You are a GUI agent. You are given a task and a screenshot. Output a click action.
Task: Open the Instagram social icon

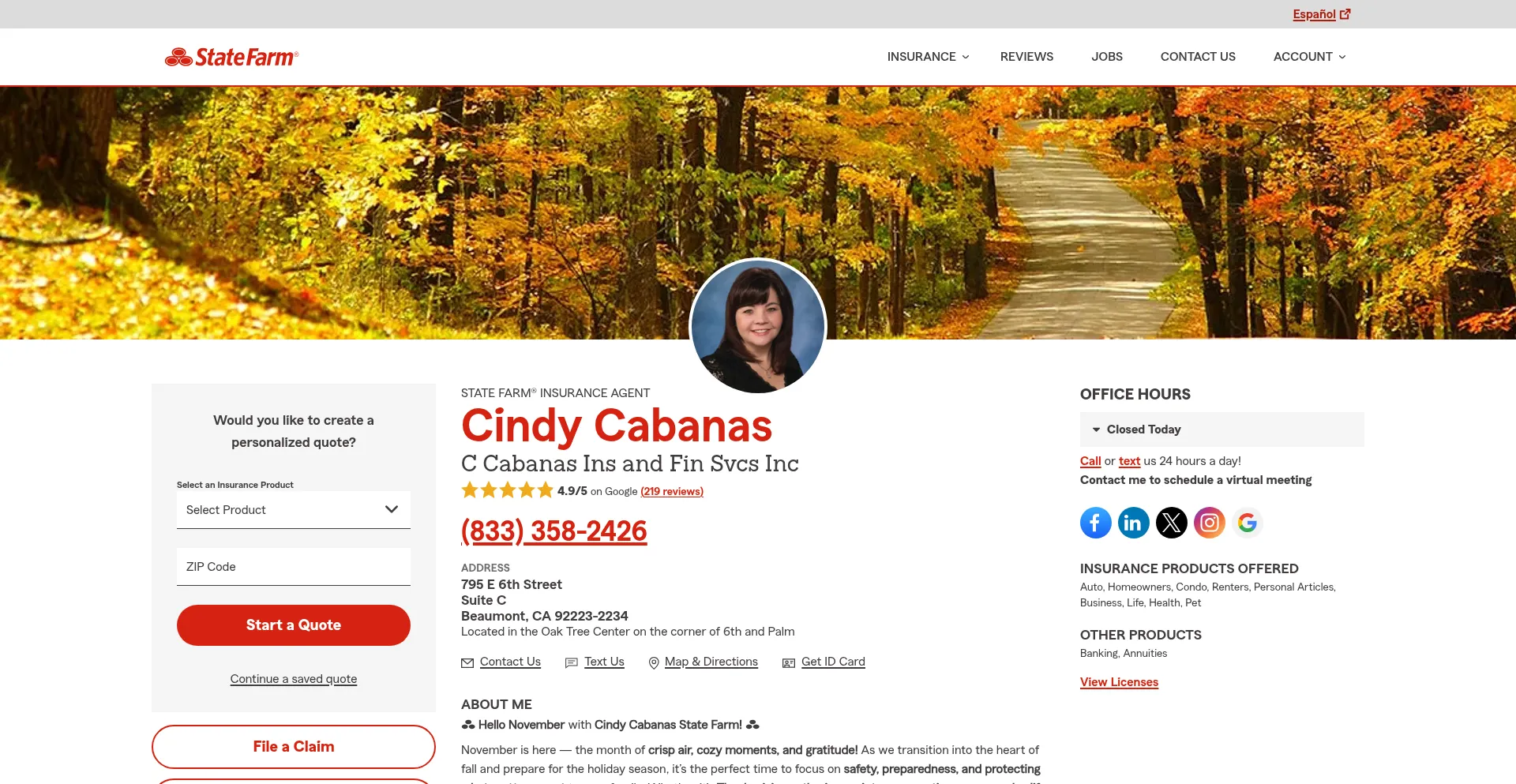pyautogui.click(x=1209, y=523)
